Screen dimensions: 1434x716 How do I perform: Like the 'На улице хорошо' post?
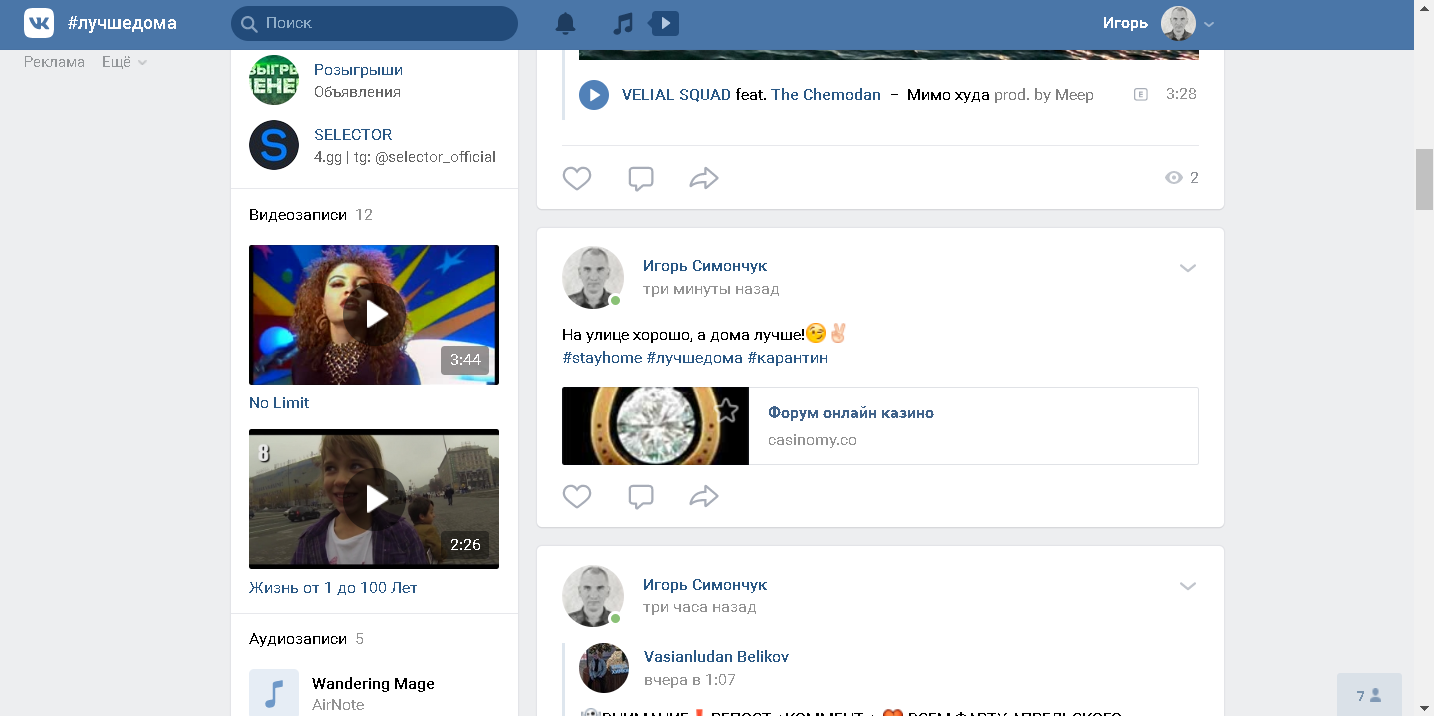pos(577,496)
